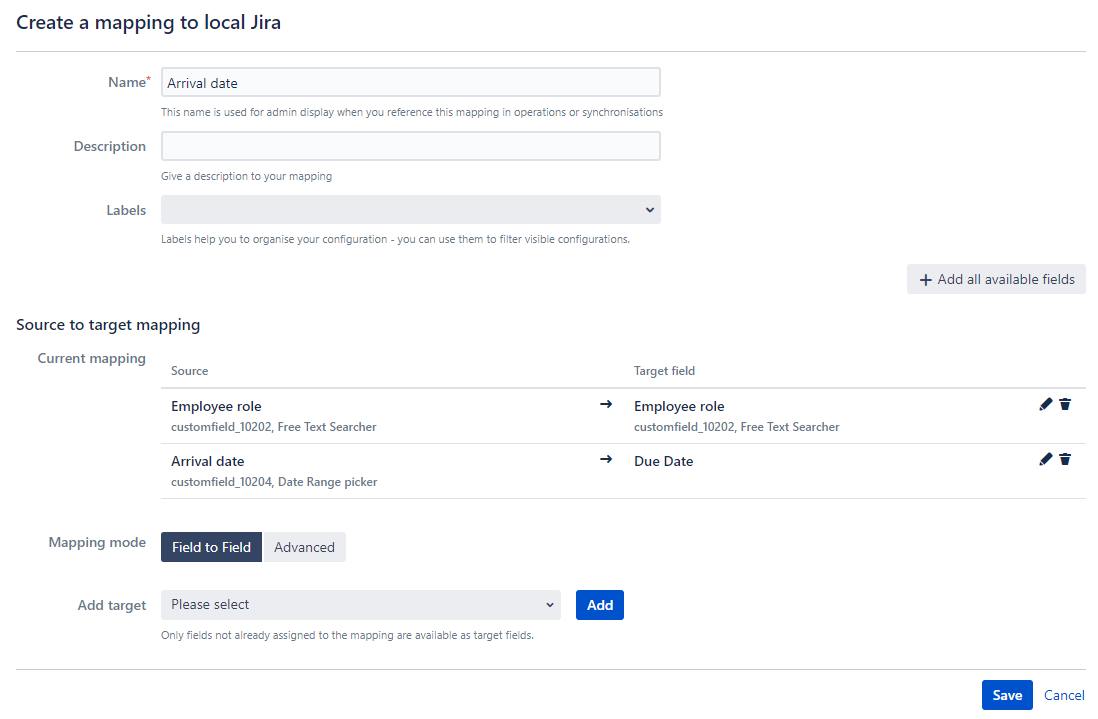Edit the Arrival date mapping entry

[x=1045, y=459]
